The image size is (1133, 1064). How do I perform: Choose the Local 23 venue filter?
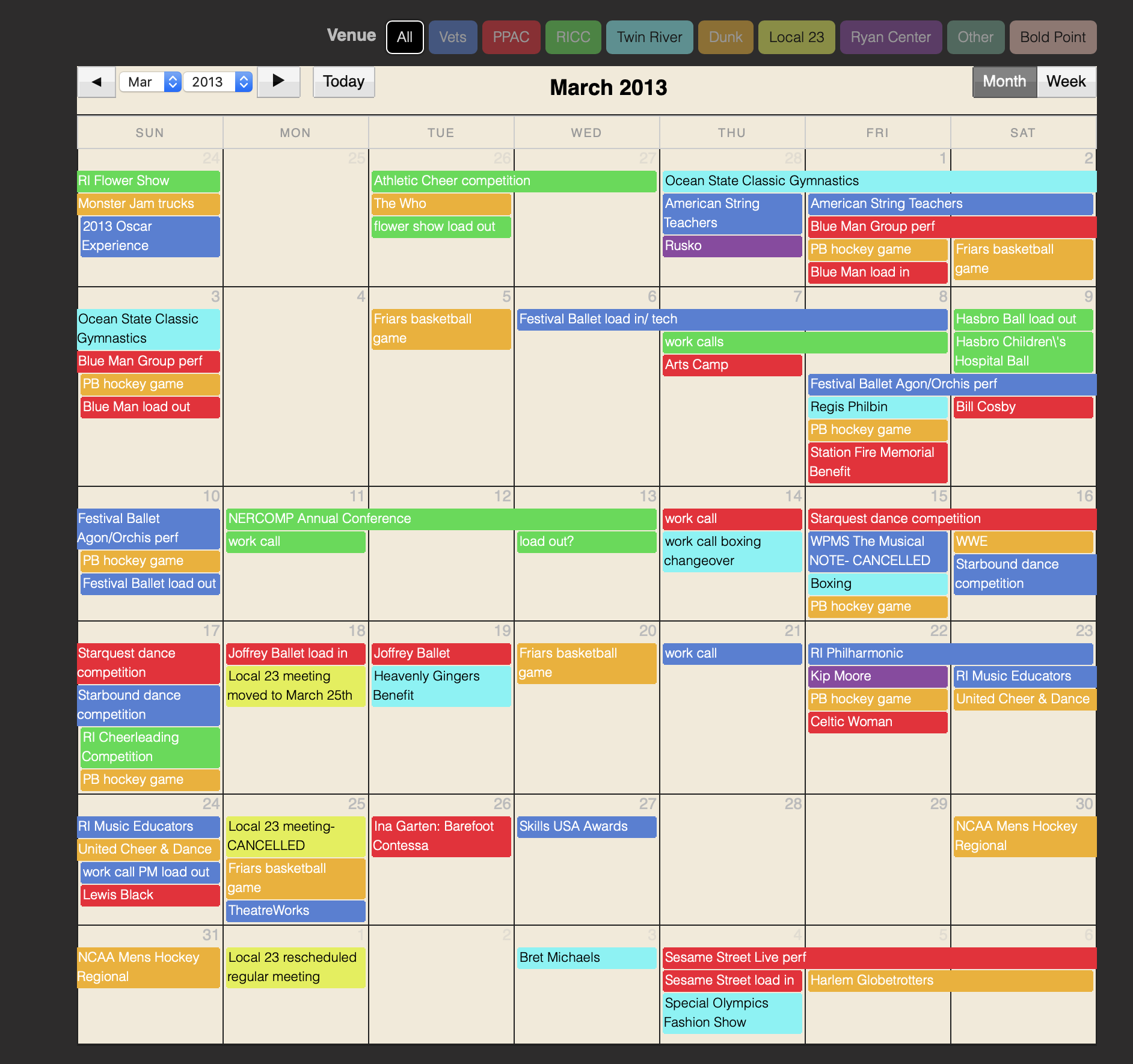(796, 37)
